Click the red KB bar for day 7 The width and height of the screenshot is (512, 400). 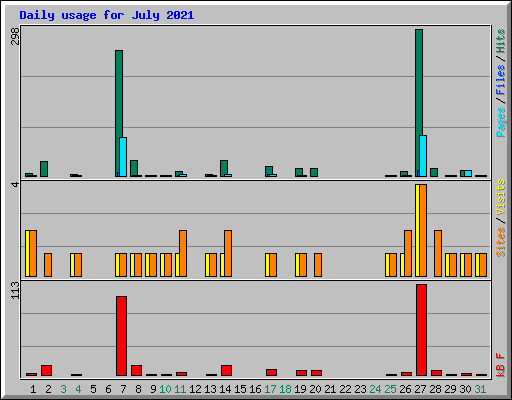click(121, 336)
